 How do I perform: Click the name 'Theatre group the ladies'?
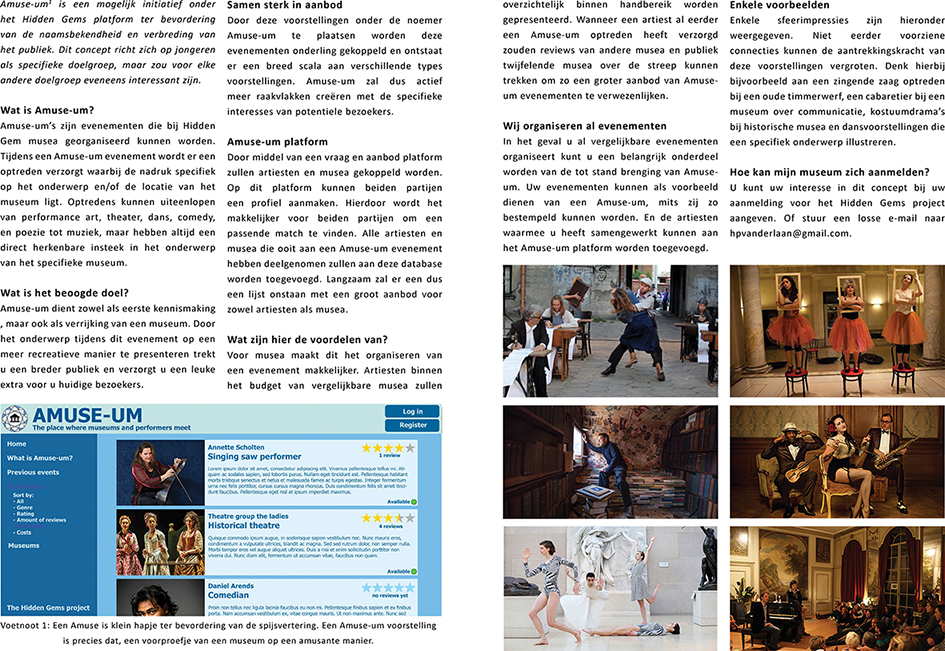[x=248, y=517]
